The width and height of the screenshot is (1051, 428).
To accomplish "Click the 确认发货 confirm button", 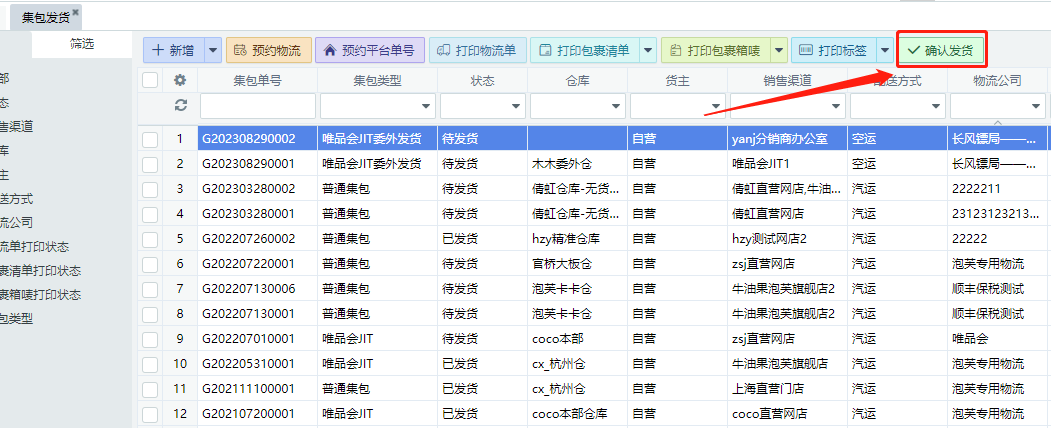I will (941, 49).
